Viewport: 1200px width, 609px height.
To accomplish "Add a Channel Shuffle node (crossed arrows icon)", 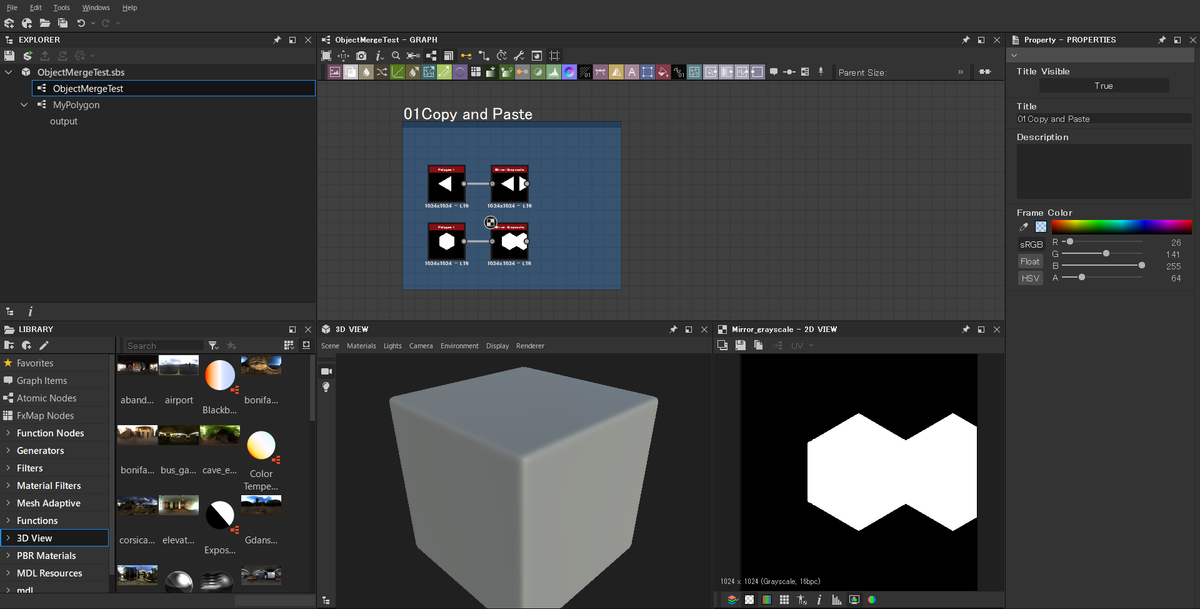I will 381,72.
